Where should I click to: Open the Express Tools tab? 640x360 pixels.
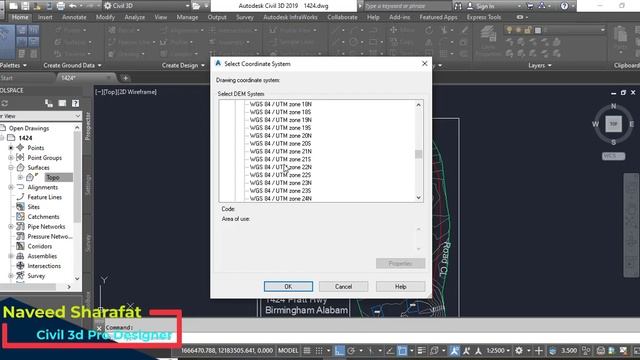coord(484,17)
